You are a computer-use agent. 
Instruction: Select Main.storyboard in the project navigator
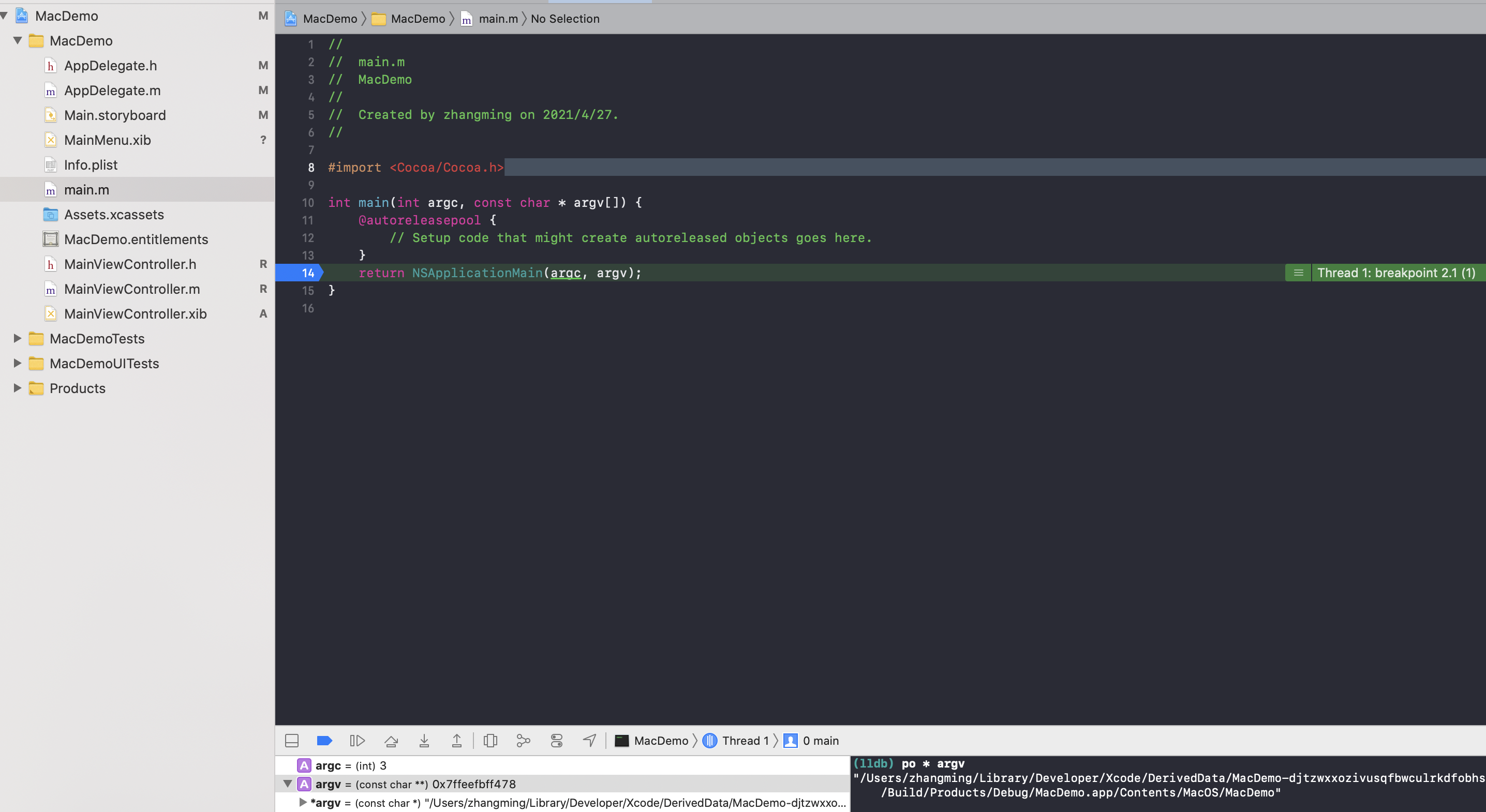[x=115, y=115]
